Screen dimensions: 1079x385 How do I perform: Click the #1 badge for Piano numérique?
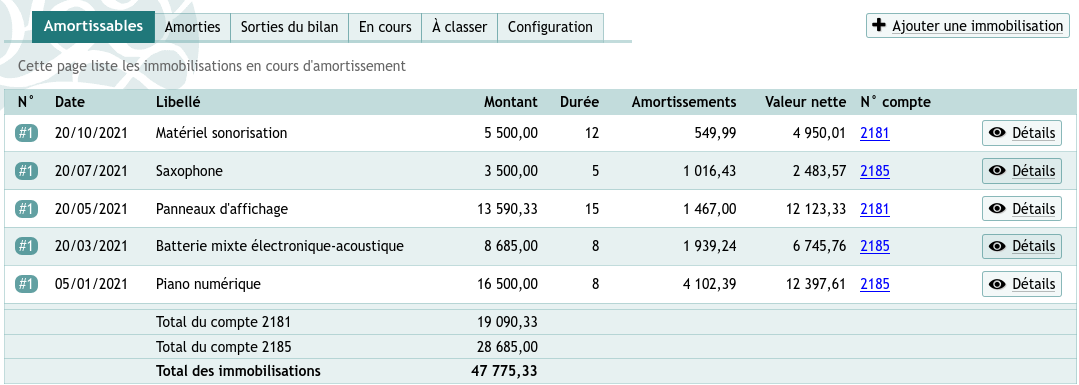(x=26, y=284)
